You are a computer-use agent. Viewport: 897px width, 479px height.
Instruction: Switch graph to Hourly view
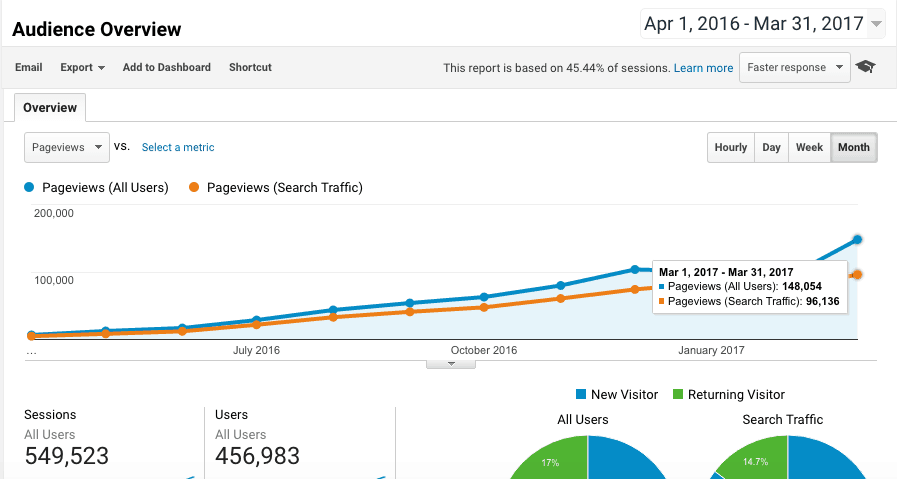(730, 147)
